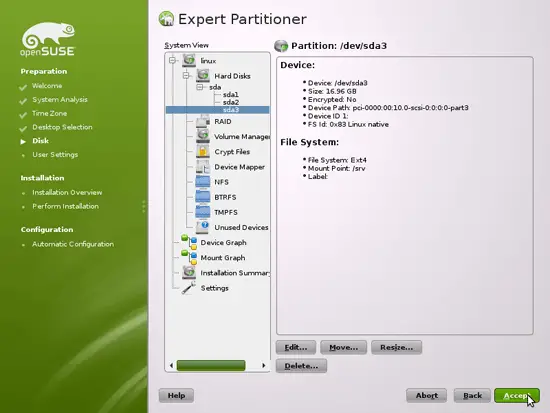Click the Time Zone step
Viewport: 550px width, 413px height.
[x=49, y=113]
